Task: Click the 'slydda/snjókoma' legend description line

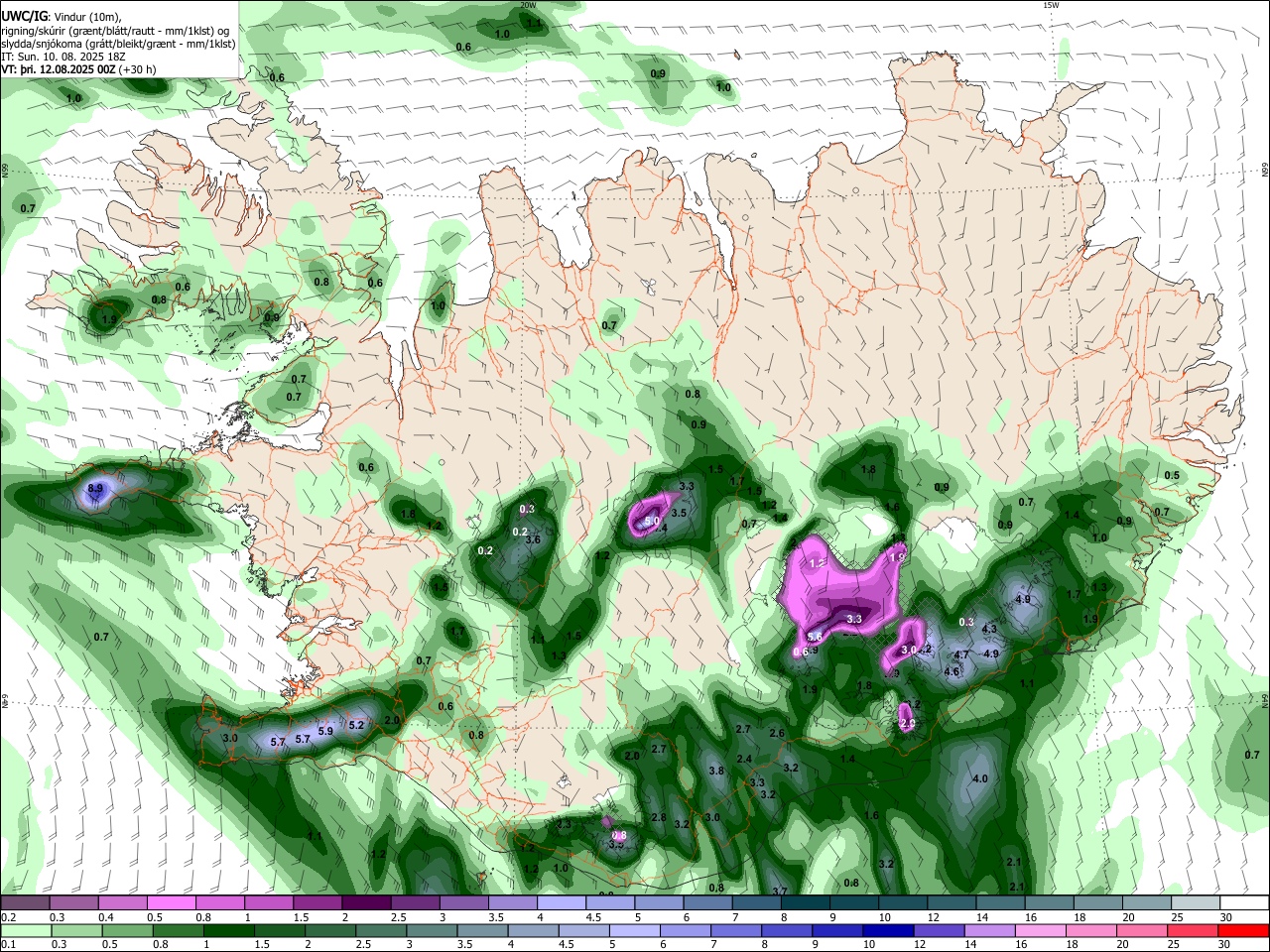Action: 118,44
